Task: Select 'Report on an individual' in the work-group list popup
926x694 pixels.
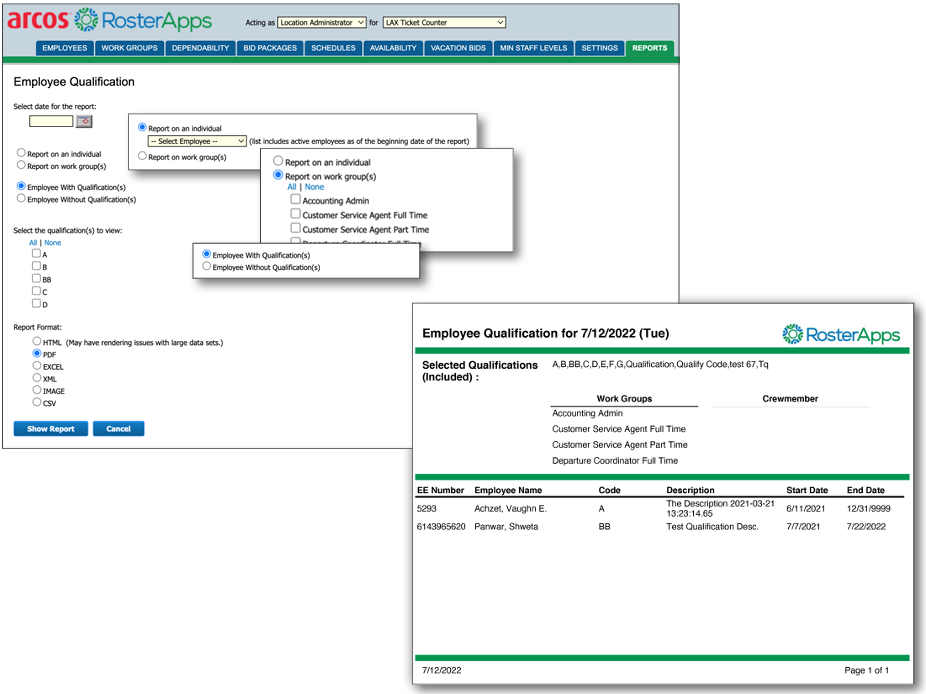Action: click(x=278, y=161)
